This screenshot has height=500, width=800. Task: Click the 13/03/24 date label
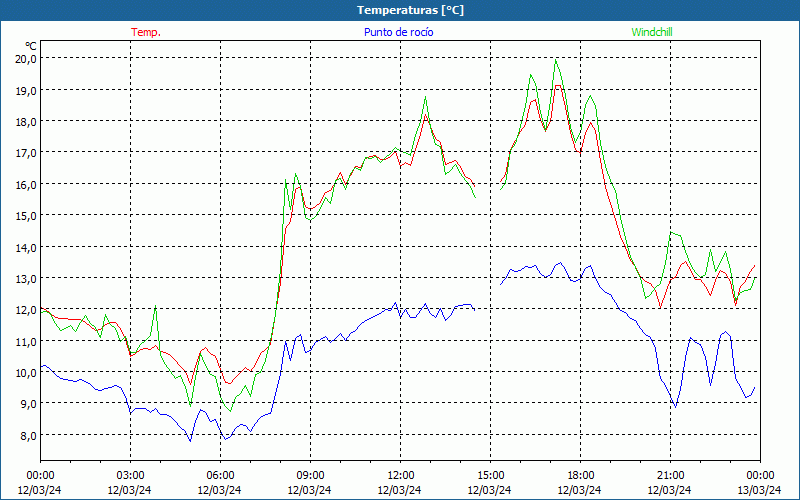760,490
